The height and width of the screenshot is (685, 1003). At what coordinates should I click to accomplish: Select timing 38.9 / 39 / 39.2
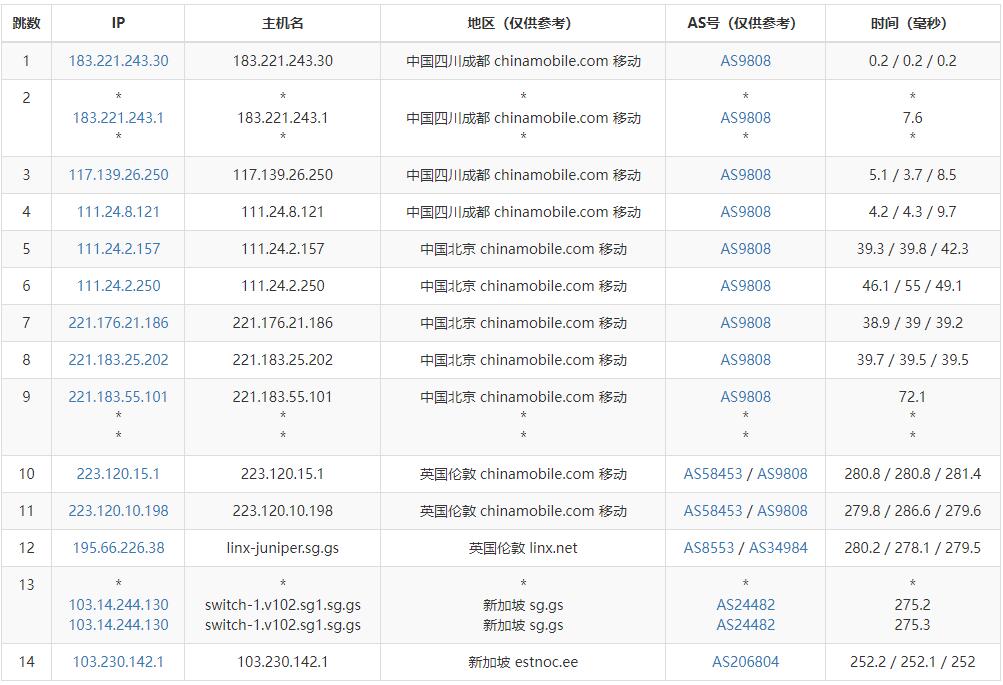(x=912, y=323)
